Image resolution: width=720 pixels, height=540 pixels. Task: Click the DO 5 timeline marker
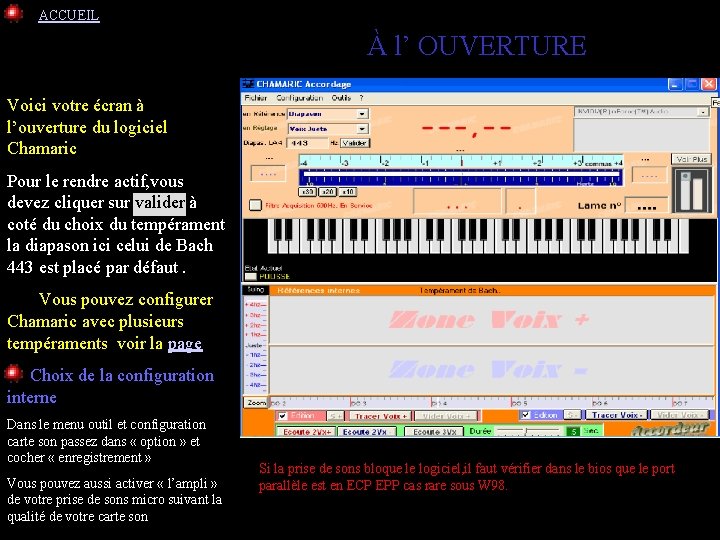tap(519, 403)
